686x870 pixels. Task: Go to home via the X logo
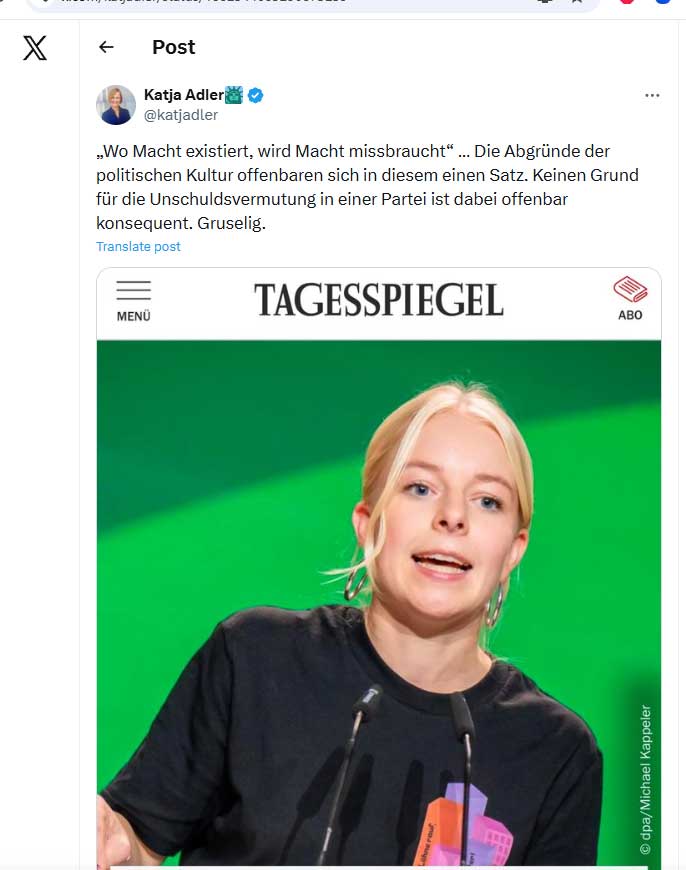[x=35, y=48]
